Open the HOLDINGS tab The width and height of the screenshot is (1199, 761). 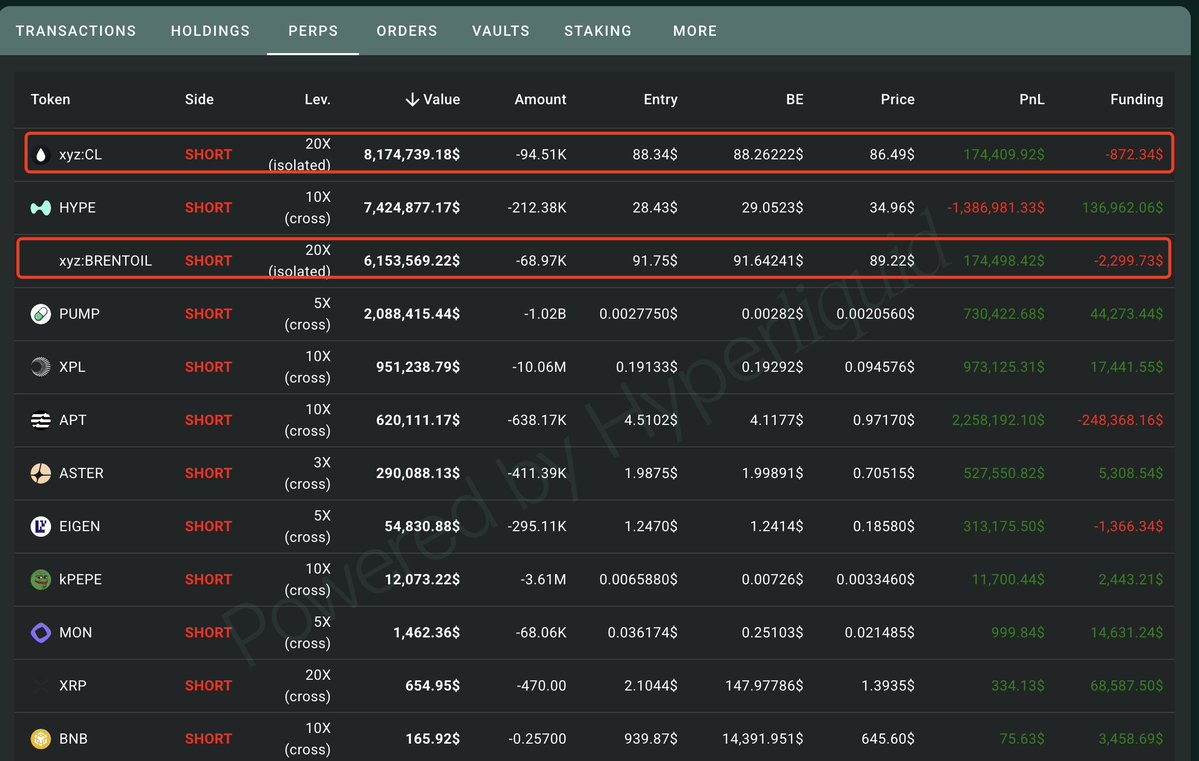tap(210, 31)
